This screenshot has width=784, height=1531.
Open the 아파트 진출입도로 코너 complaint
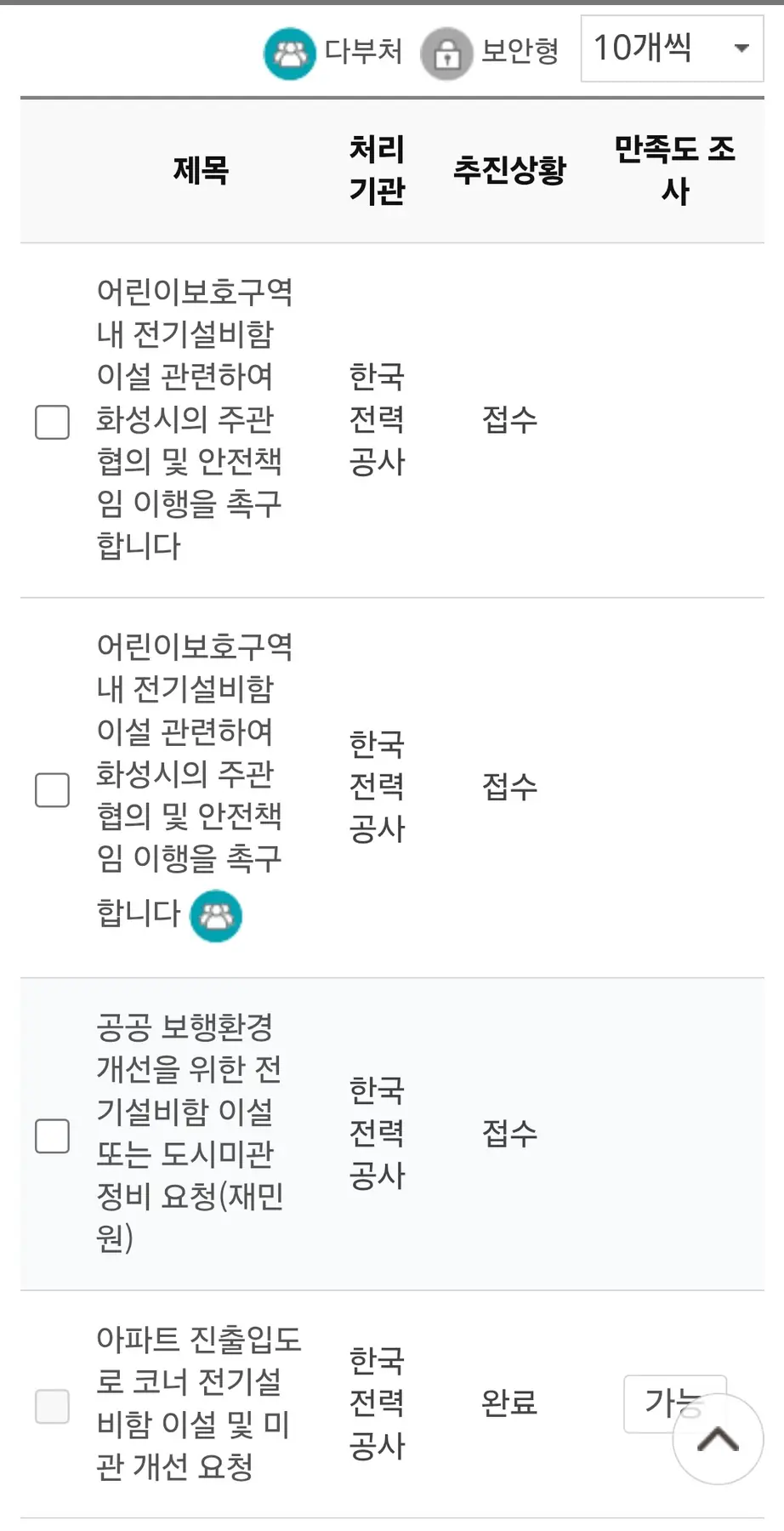(x=197, y=1403)
